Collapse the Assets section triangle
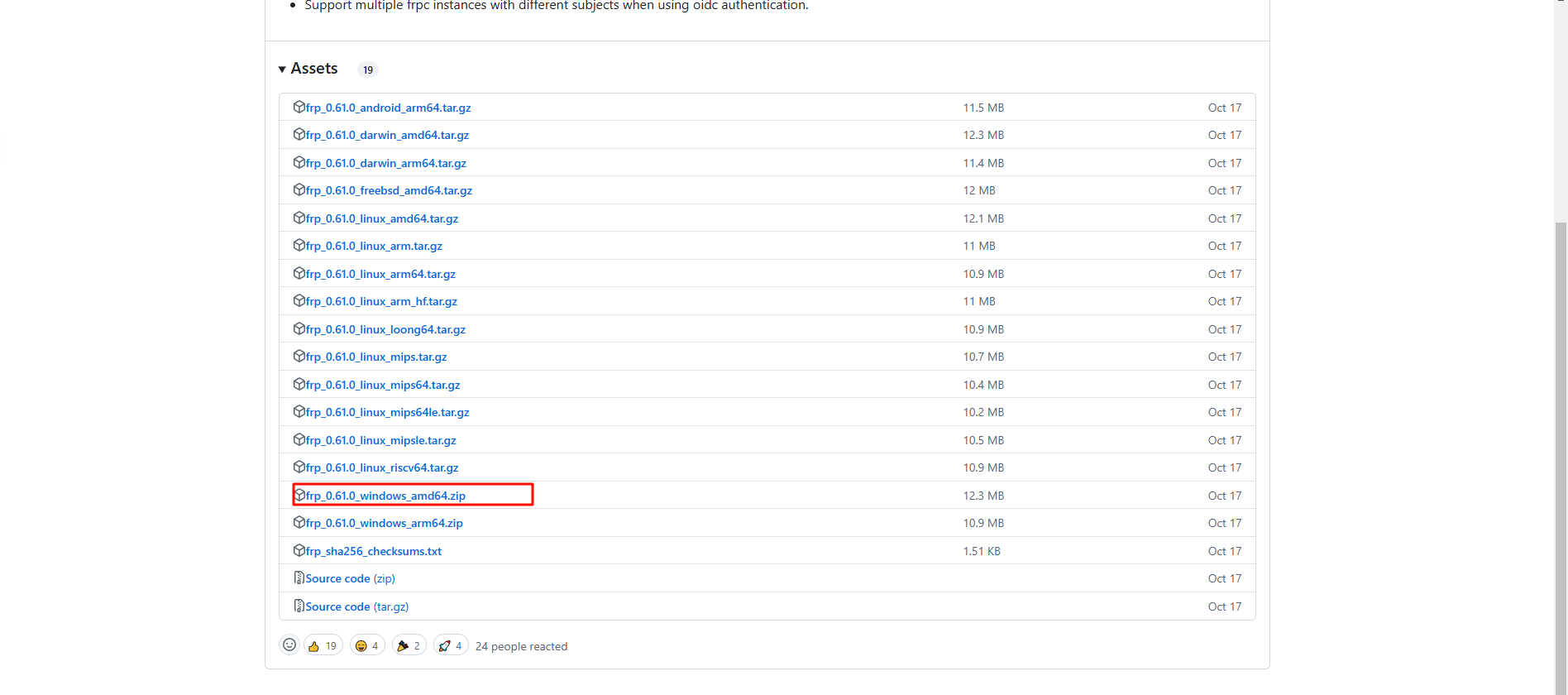The height and width of the screenshot is (695, 1568). (x=282, y=69)
